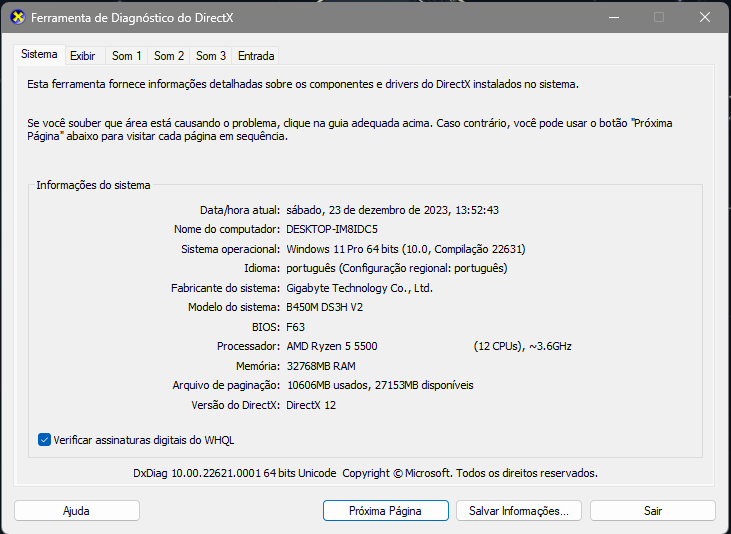Screen dimensions: 731x534
Task: Open the Som 3 tab
Action: pos(211,56)
